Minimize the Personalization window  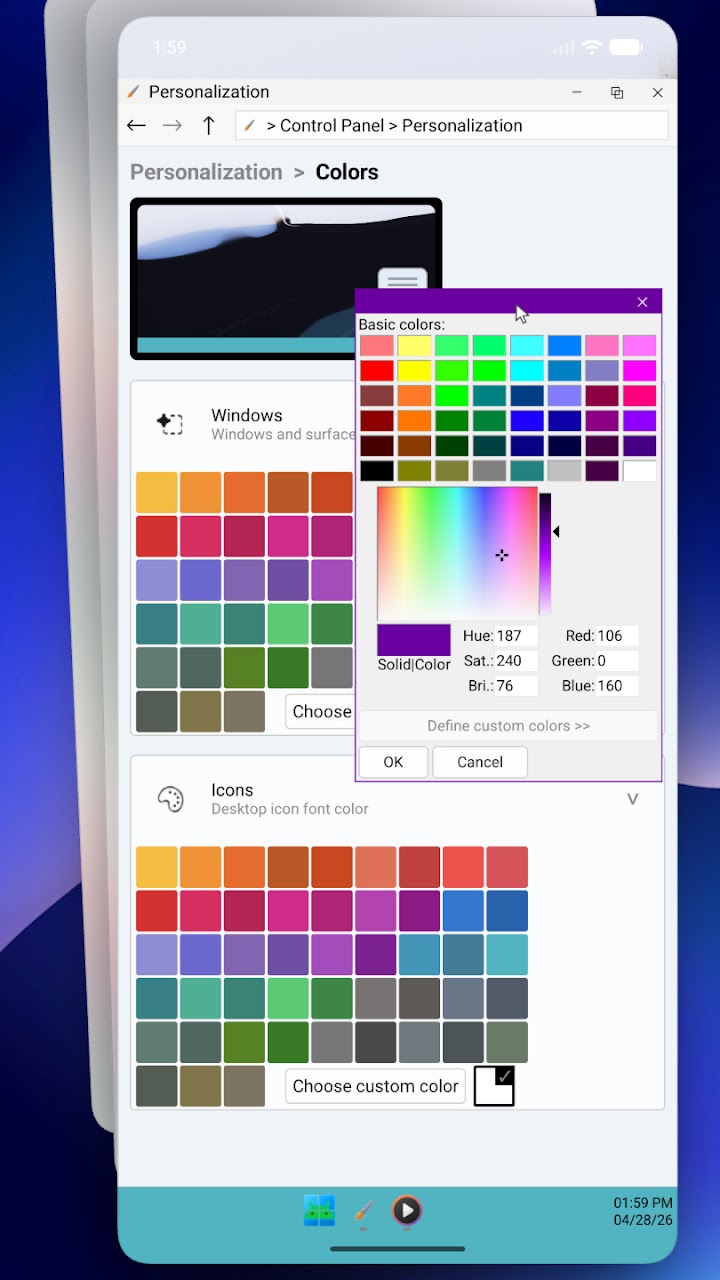577,92
